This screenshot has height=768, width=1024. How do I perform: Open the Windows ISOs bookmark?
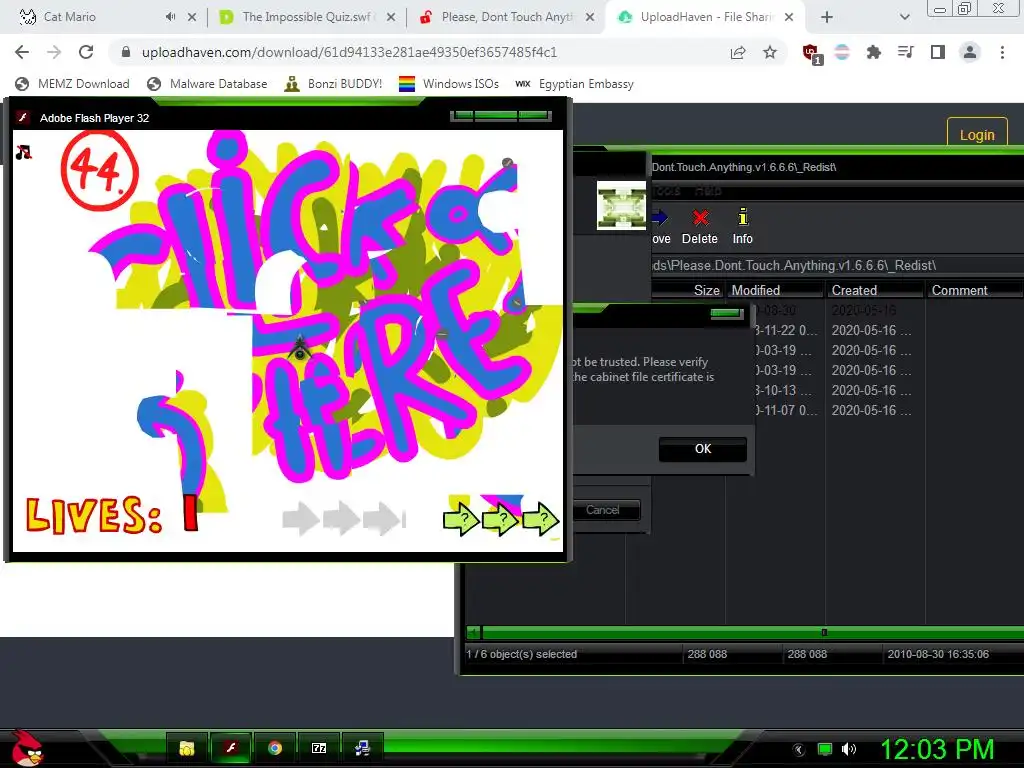point(449,84)
